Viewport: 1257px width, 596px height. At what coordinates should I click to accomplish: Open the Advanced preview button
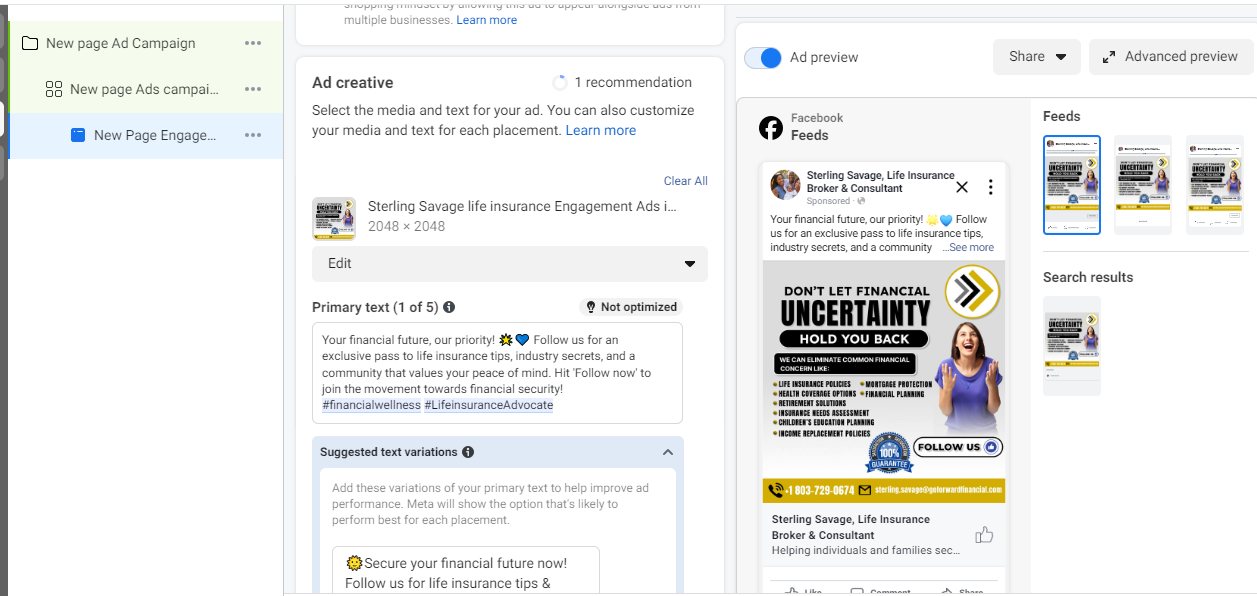click(x=1171, y=57)
